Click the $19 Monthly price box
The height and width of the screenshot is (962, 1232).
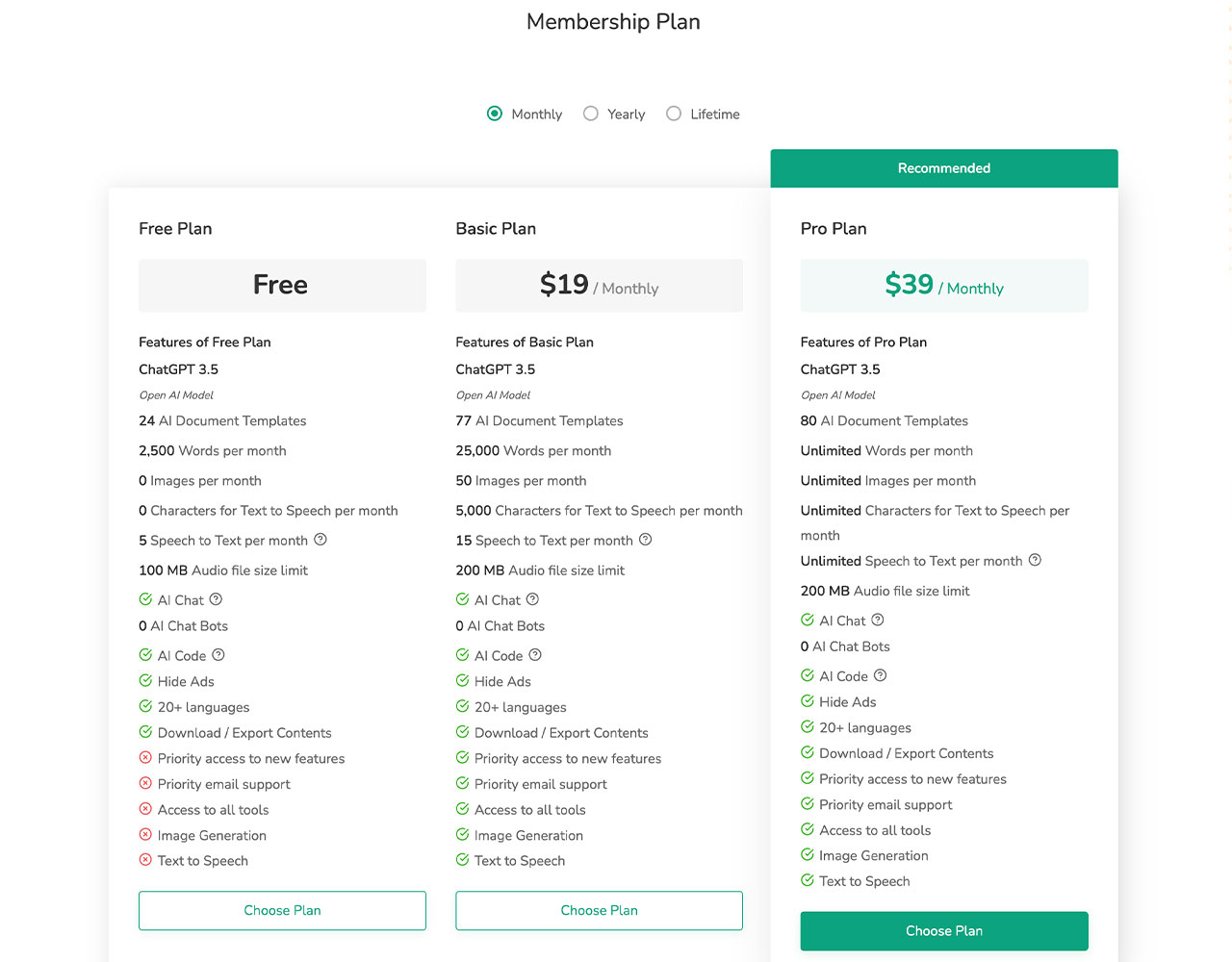click(599, 286)
